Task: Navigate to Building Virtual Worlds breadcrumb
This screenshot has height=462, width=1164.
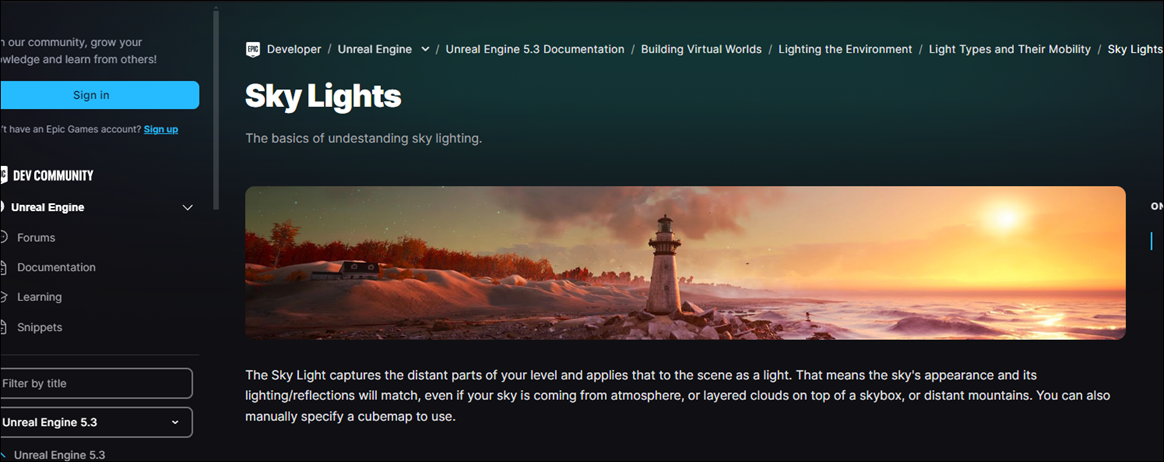Action: [x=702, y=49]
